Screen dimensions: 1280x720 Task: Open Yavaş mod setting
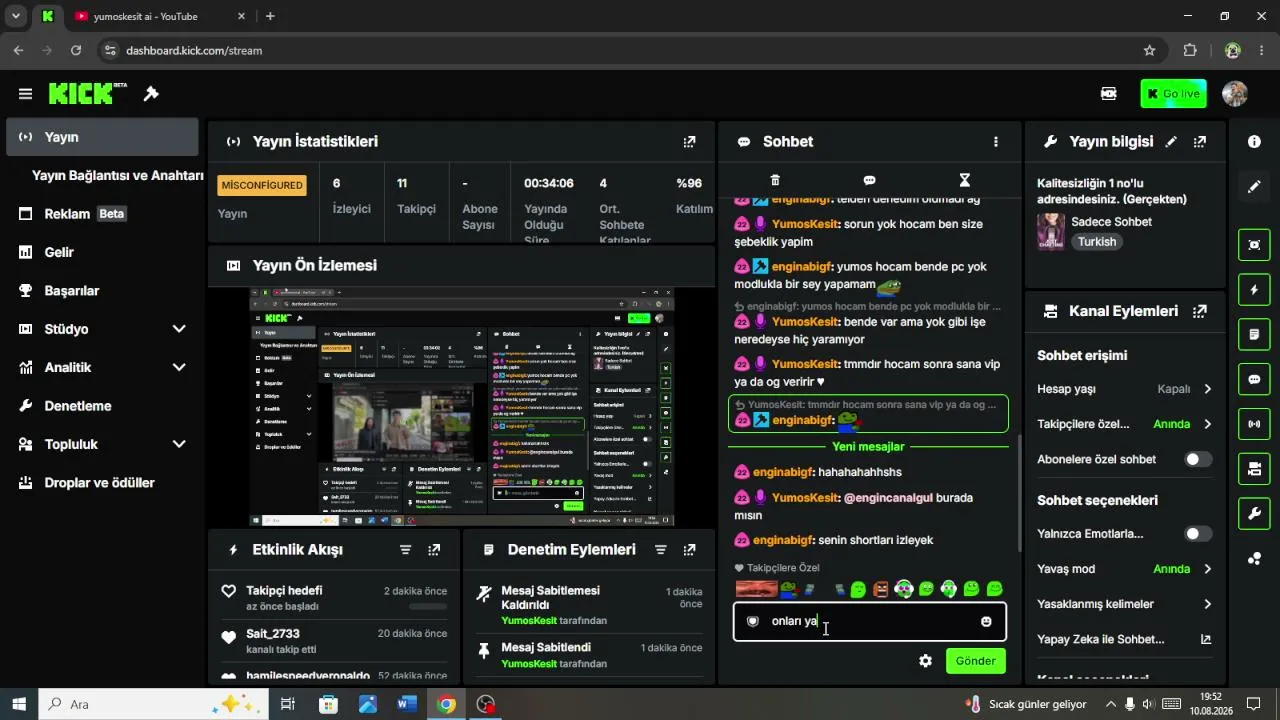tap(1125, 569)
